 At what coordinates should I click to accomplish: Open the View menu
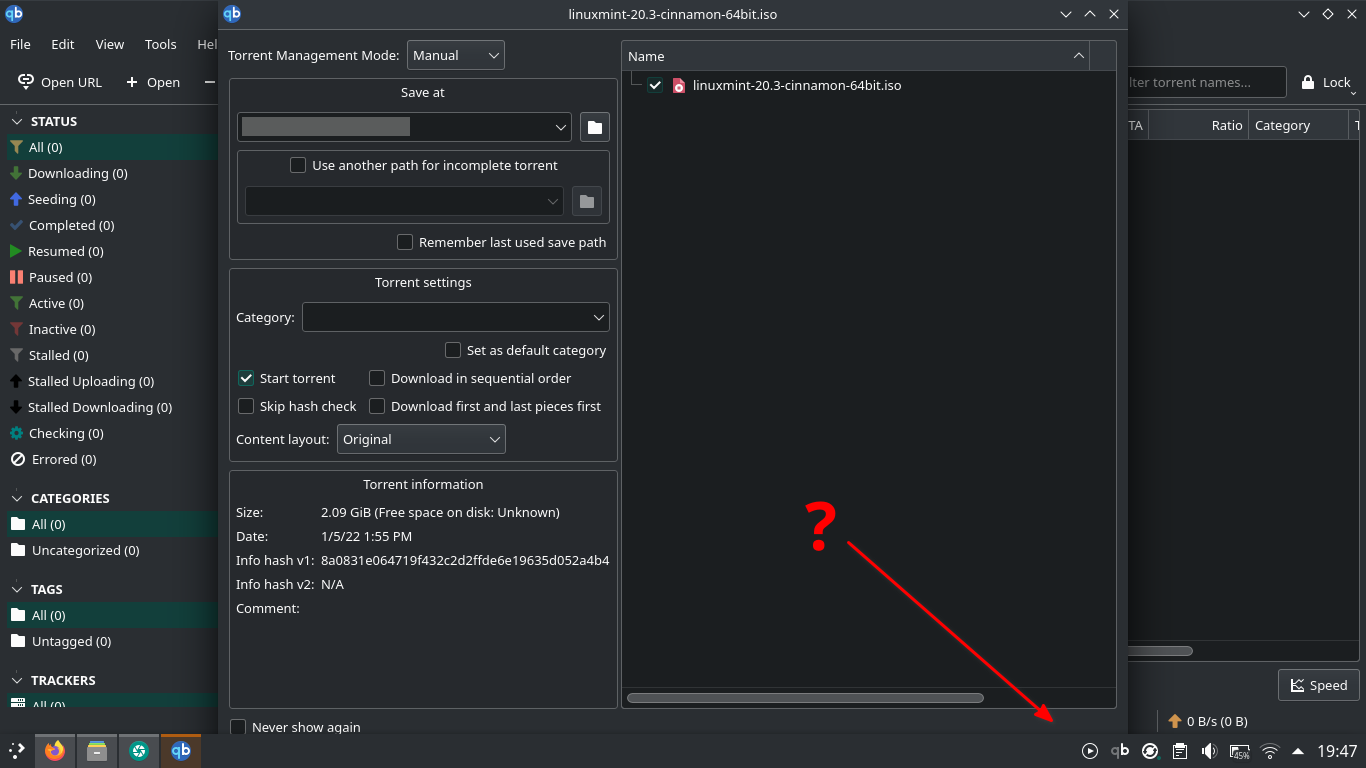pyautogui.click(x=109, y=44)
